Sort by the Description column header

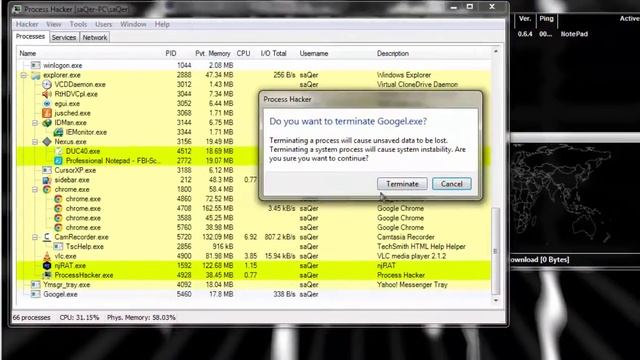point(393,53)
